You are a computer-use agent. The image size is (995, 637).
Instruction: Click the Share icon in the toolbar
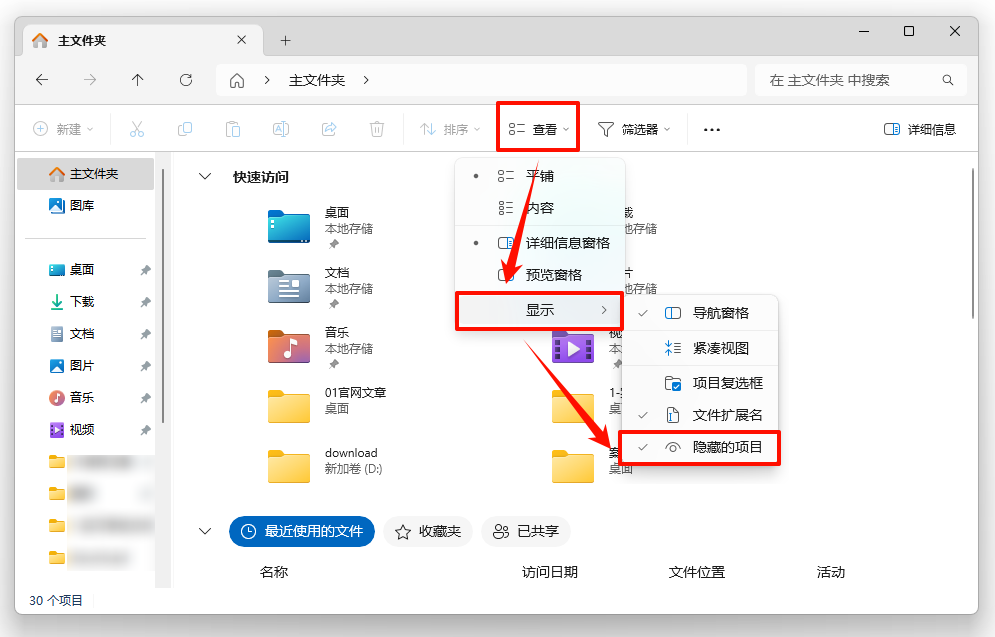[x=329, y=129]
